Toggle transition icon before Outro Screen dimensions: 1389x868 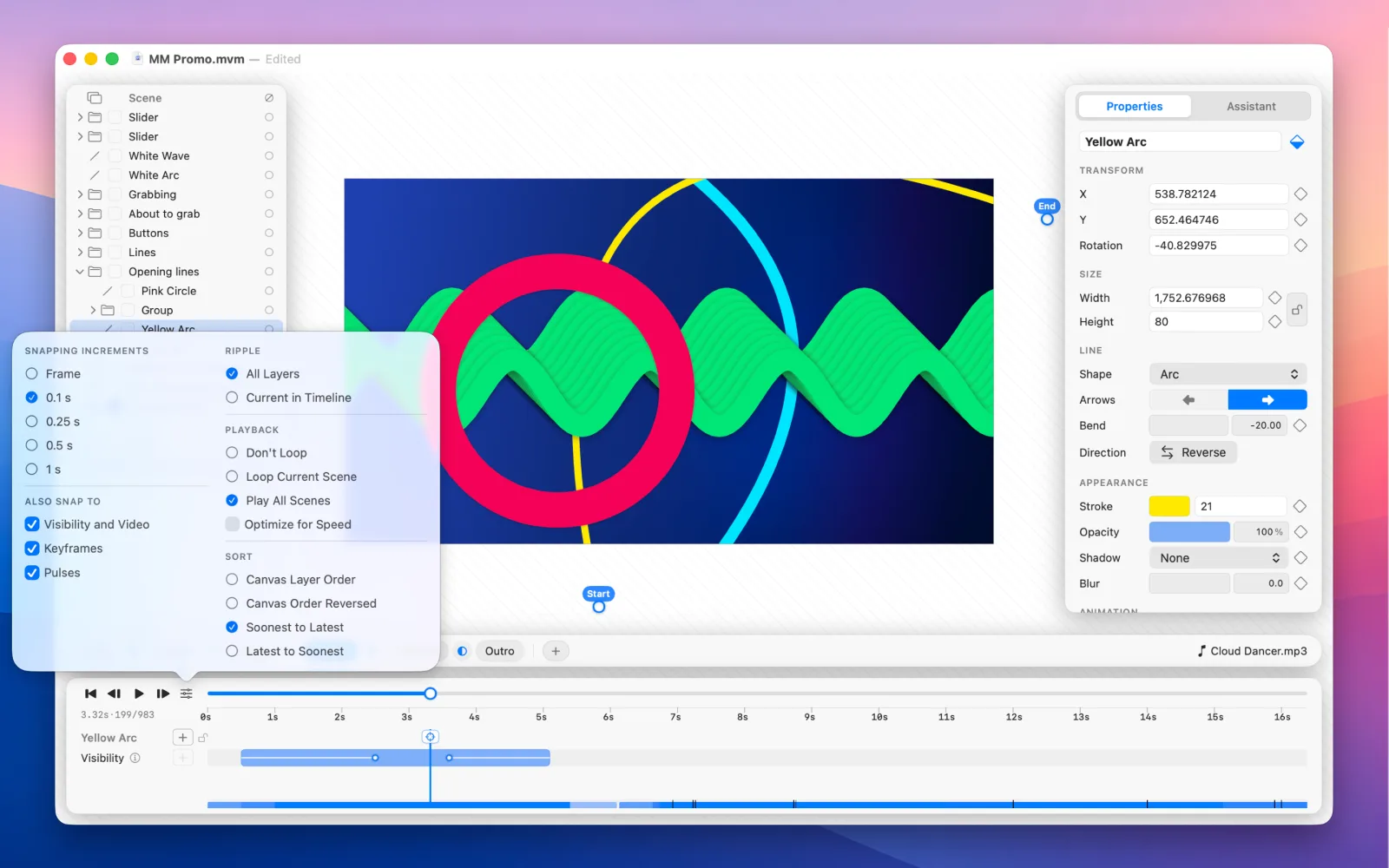462,651
